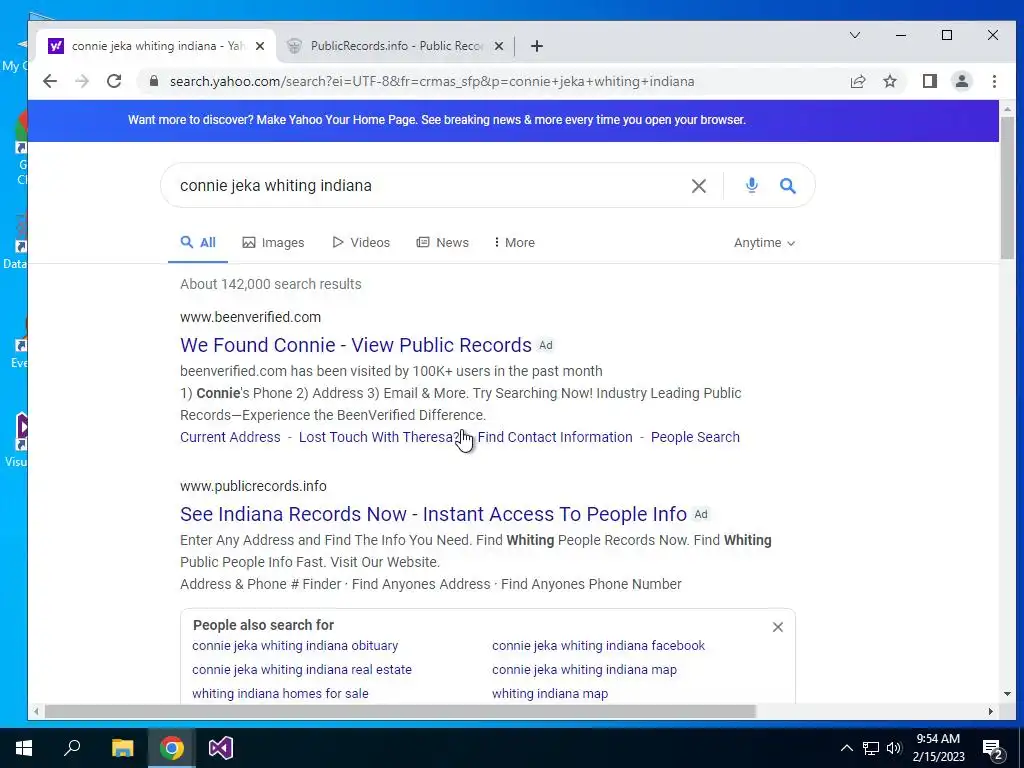Close the PublicRecords.info tab
Viewport: 1024px width, 768px height.
[498, 46]
